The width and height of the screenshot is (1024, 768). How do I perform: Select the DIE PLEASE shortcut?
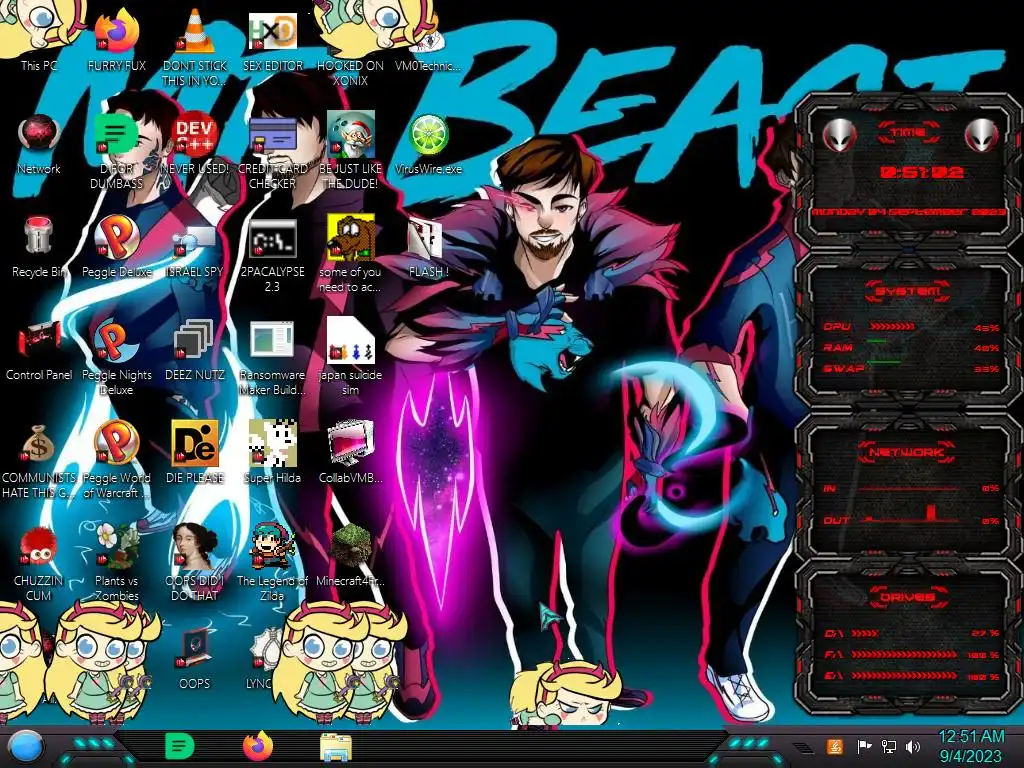(x=195, y=452)
